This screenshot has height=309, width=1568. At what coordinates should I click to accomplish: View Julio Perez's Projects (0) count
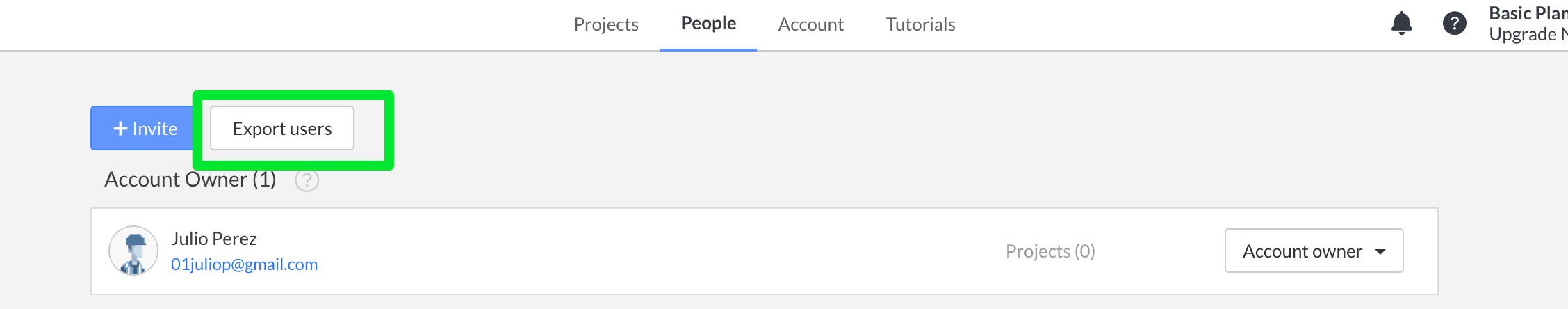tap(1050, 251)
